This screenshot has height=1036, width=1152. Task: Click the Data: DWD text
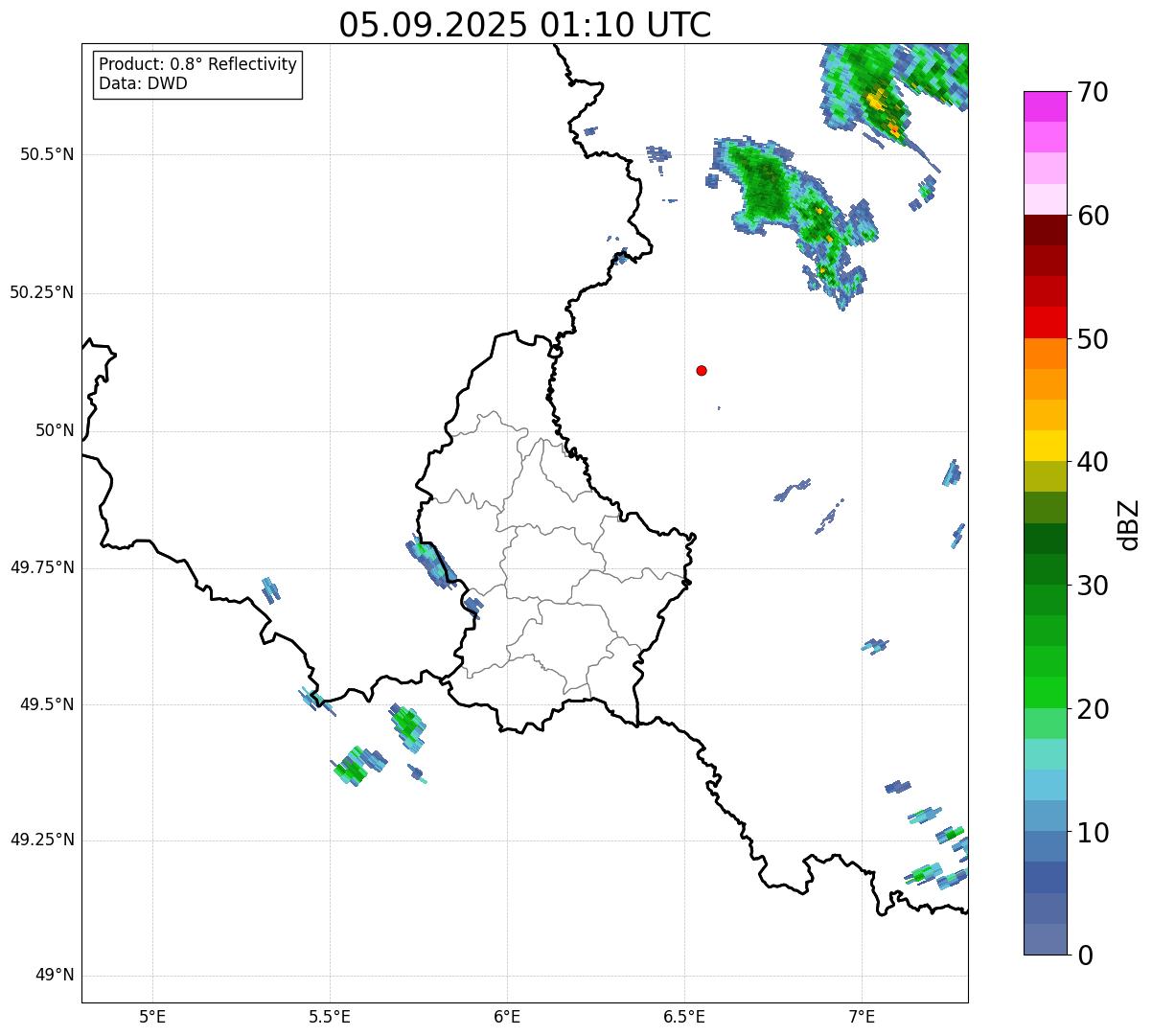point(143,83)
